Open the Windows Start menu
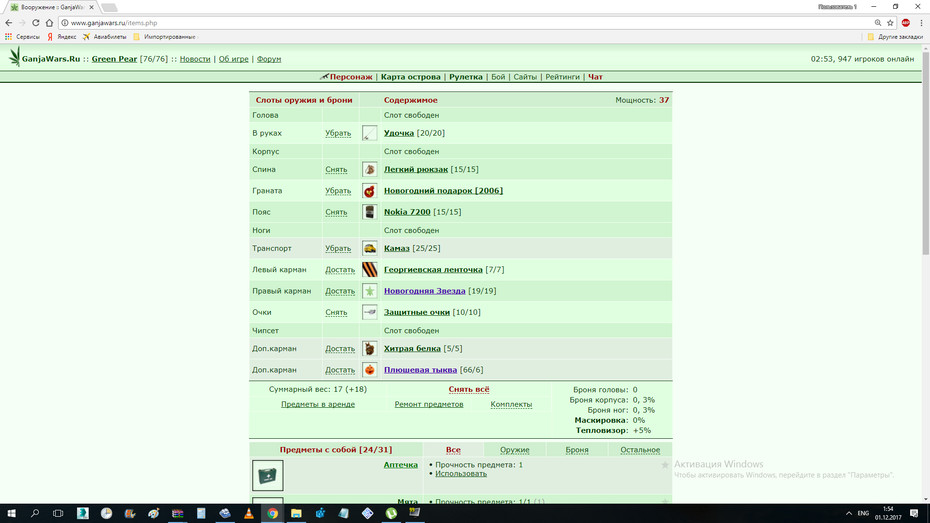This screenshot has width=930, height=523. pyautogui.click(x=11, y=514)
